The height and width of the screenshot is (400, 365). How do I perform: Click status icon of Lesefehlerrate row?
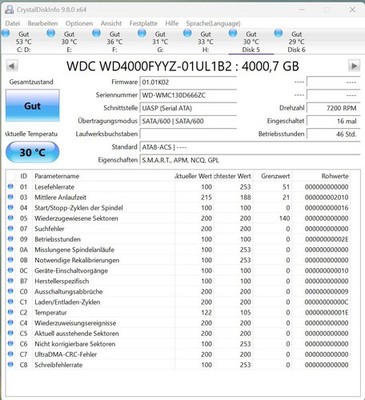pyautogui.click(x=11, y=187)
